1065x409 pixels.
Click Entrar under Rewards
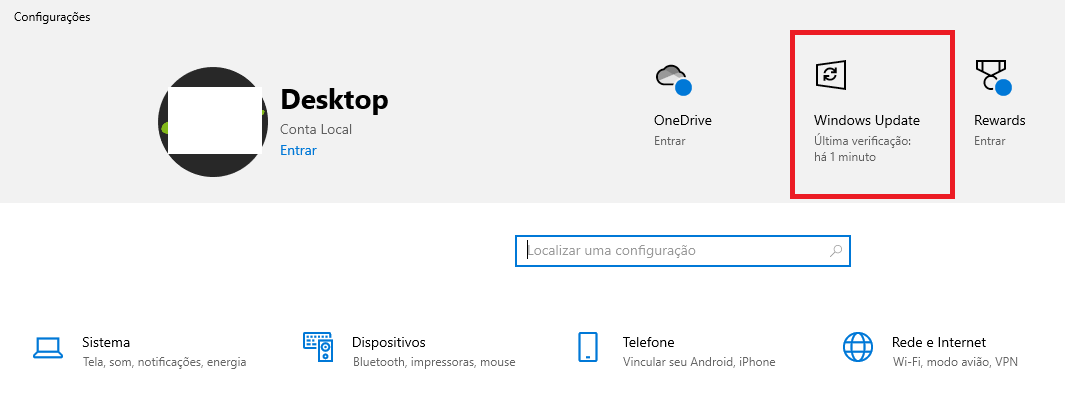[x=990, y=141]
